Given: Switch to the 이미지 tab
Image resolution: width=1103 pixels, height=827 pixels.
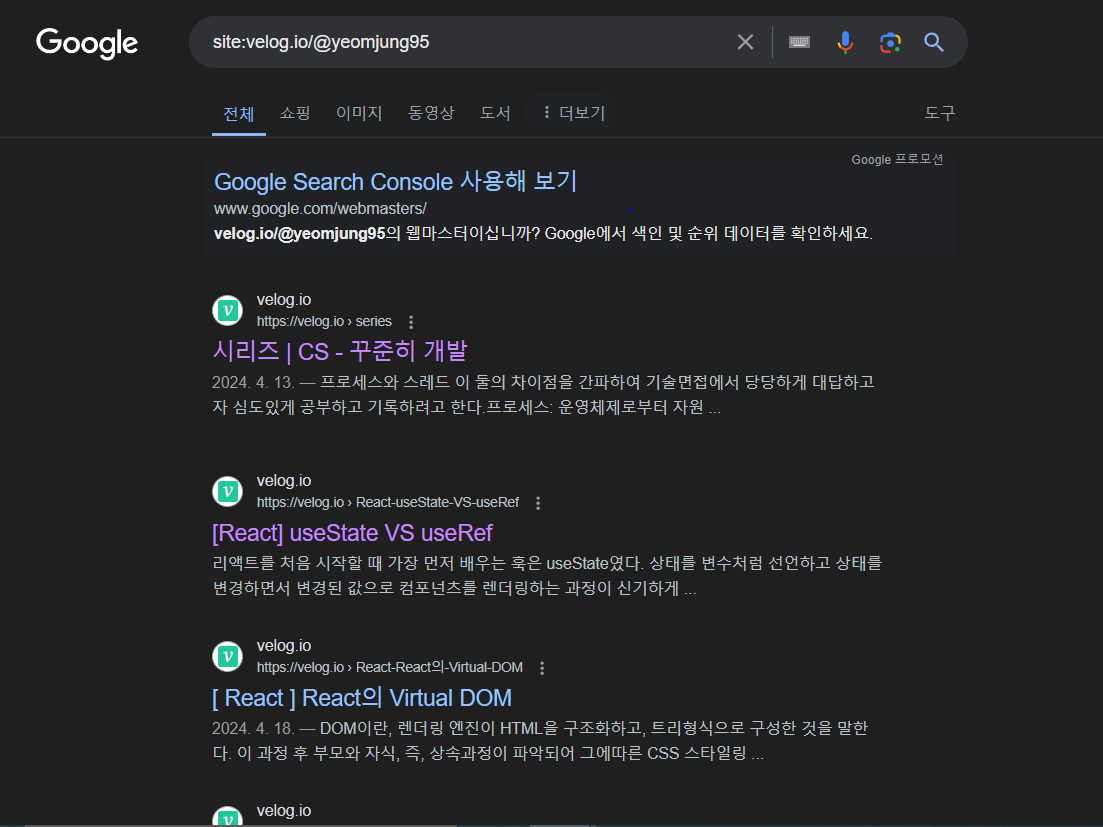Looking at the screenshot, I should (x=359, y=113).
